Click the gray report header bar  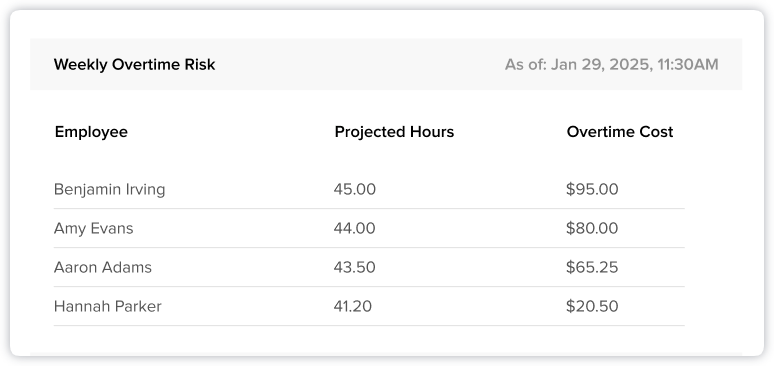386,64
